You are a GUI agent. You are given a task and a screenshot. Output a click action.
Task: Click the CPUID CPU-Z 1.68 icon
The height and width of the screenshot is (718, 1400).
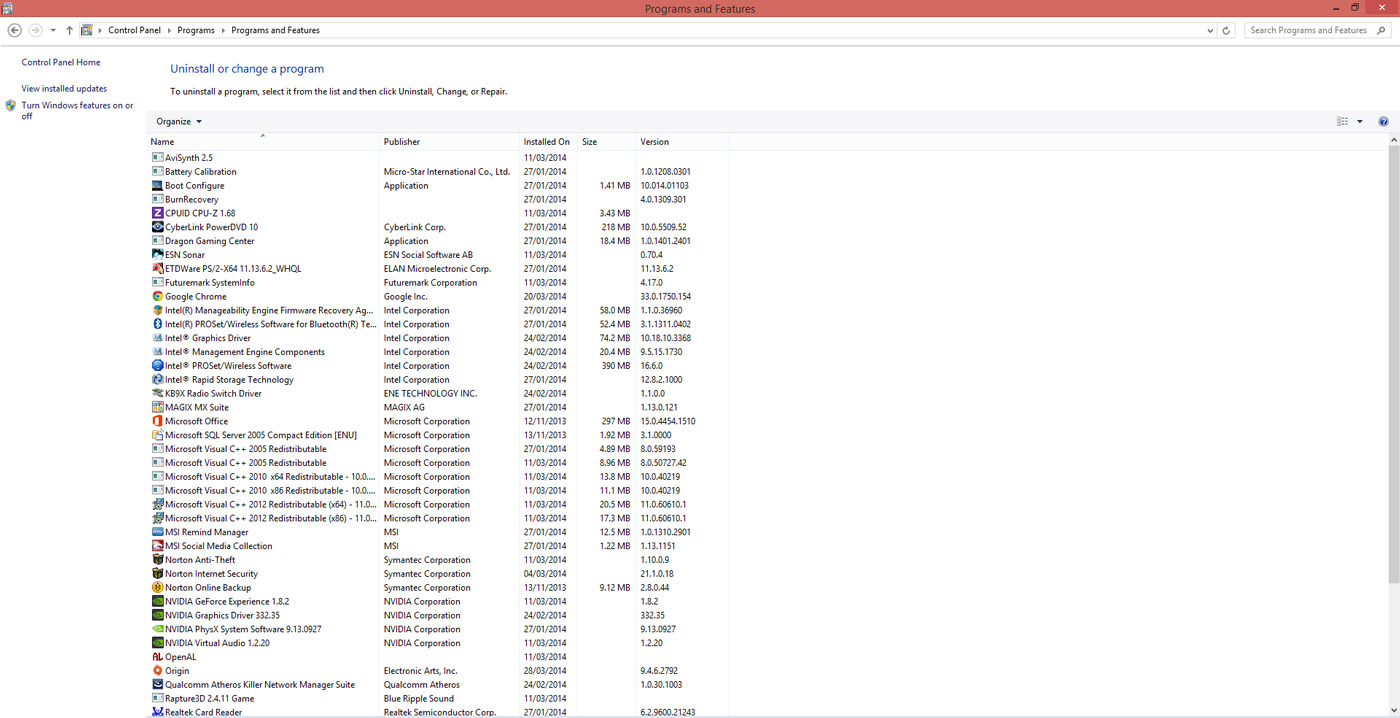(x=157, y=213)
